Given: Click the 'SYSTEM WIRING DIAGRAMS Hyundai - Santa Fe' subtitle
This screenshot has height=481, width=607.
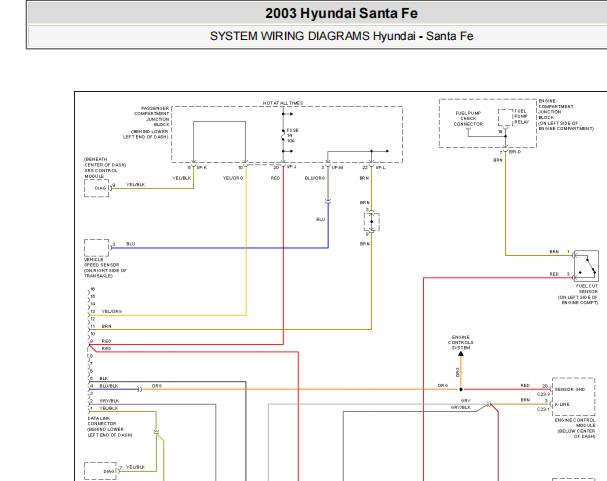Looking at the screenshot, I should tap(341, 36).
